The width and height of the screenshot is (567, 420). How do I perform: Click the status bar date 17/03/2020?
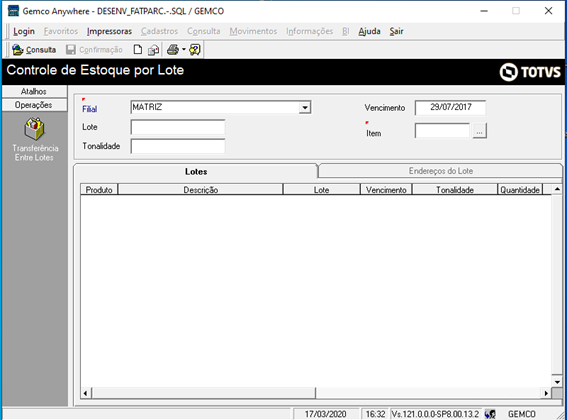point(325,414)
